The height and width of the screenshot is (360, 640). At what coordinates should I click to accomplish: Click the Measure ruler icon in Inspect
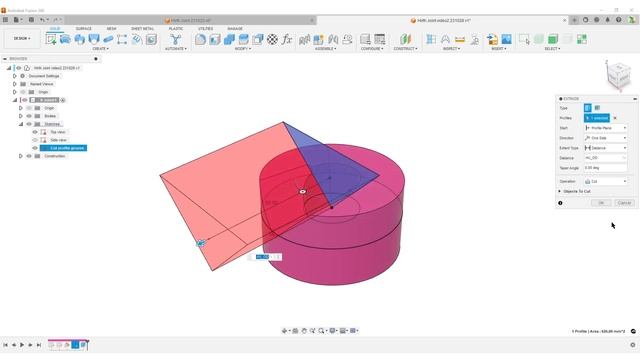(460, 39)
